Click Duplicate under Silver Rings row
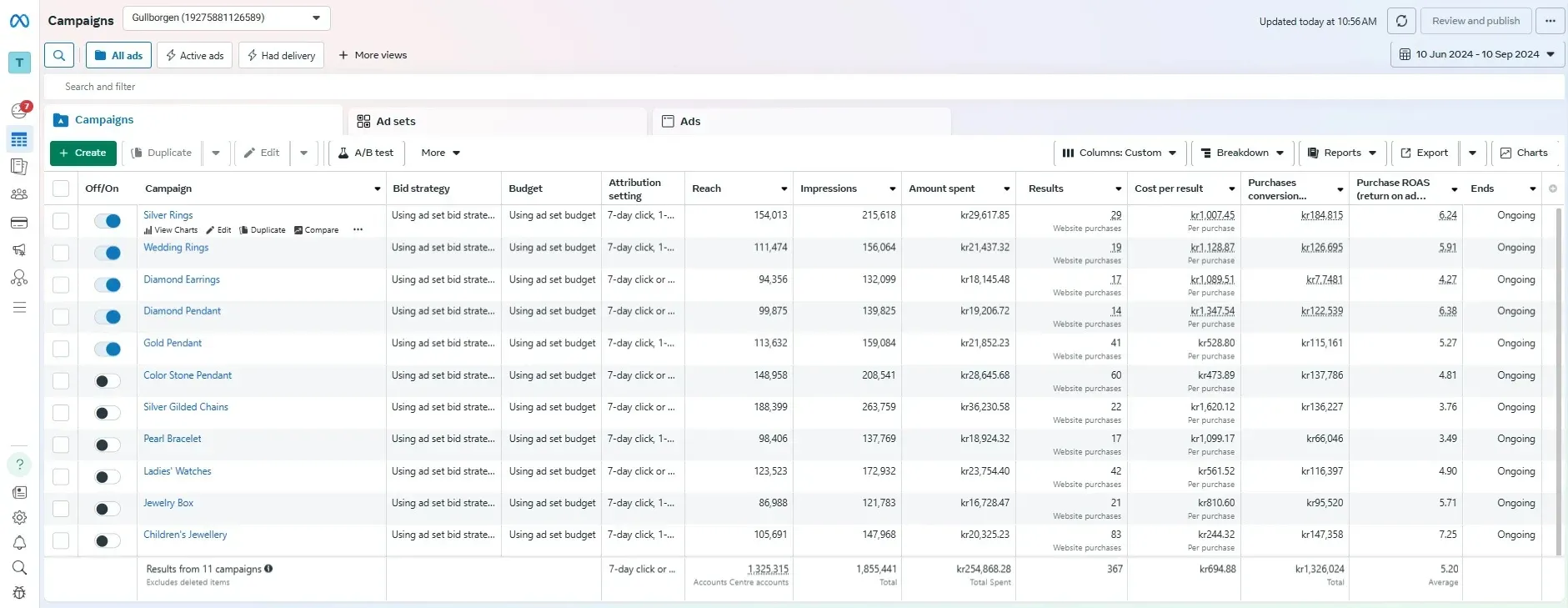 (x=263, y=230)
